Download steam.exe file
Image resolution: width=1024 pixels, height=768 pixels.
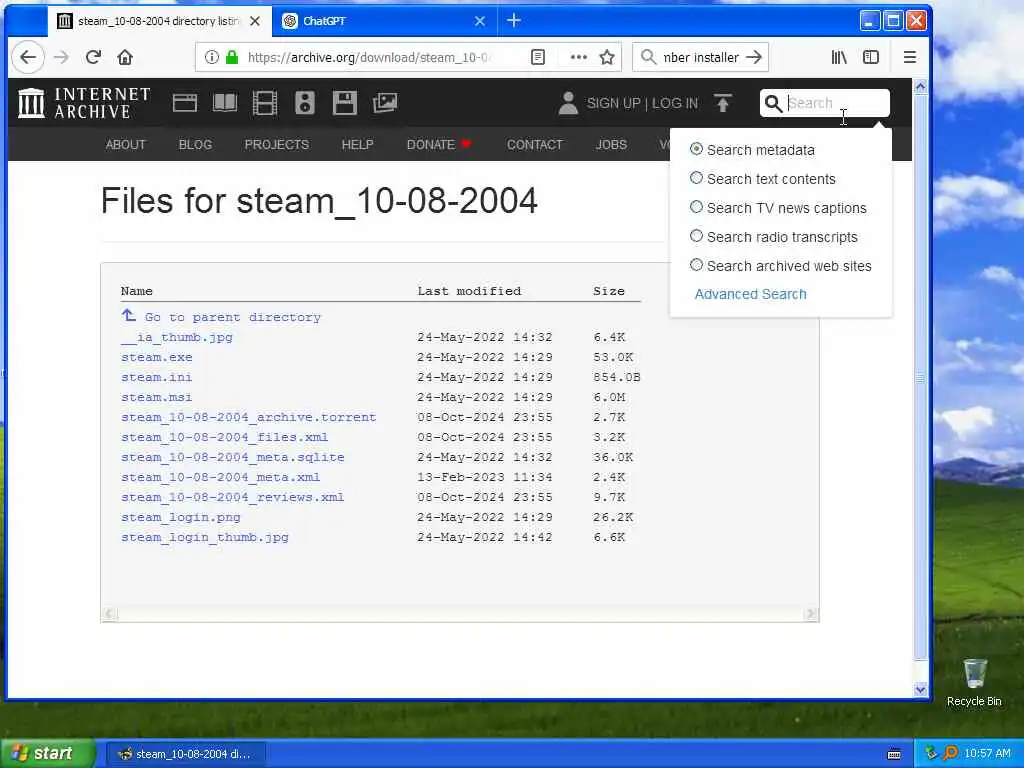pos(156,357)
